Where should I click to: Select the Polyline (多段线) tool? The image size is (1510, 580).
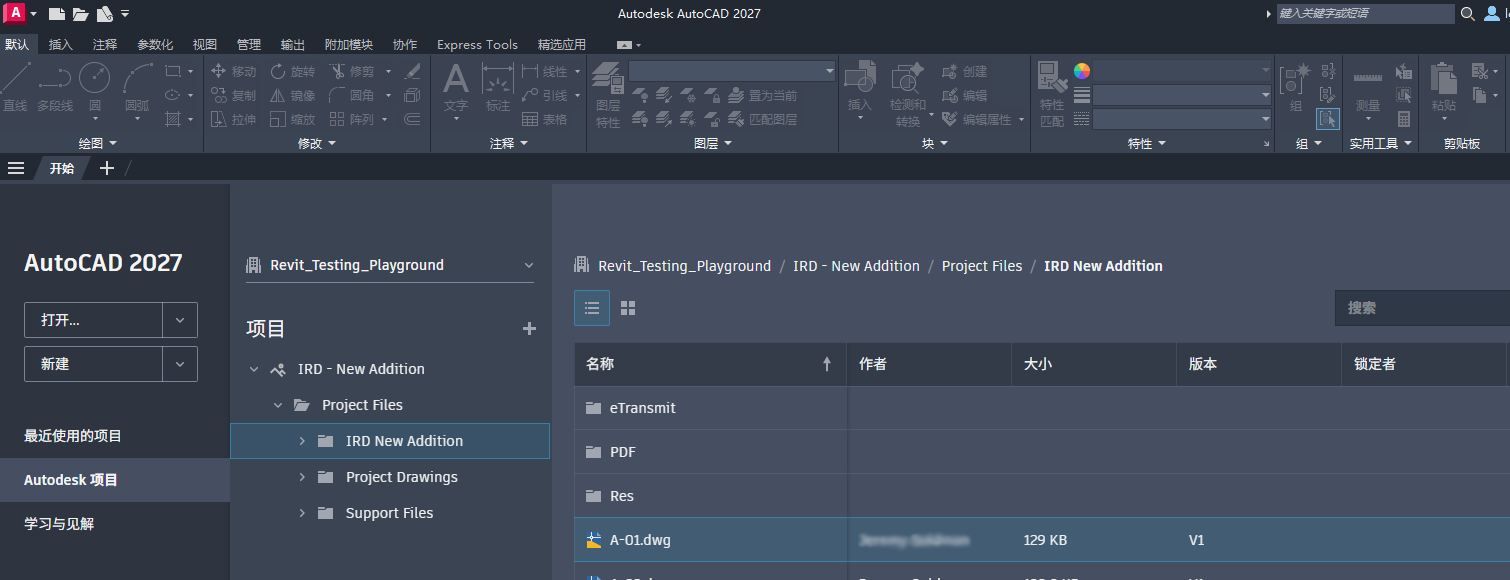(x=55, y=87)
